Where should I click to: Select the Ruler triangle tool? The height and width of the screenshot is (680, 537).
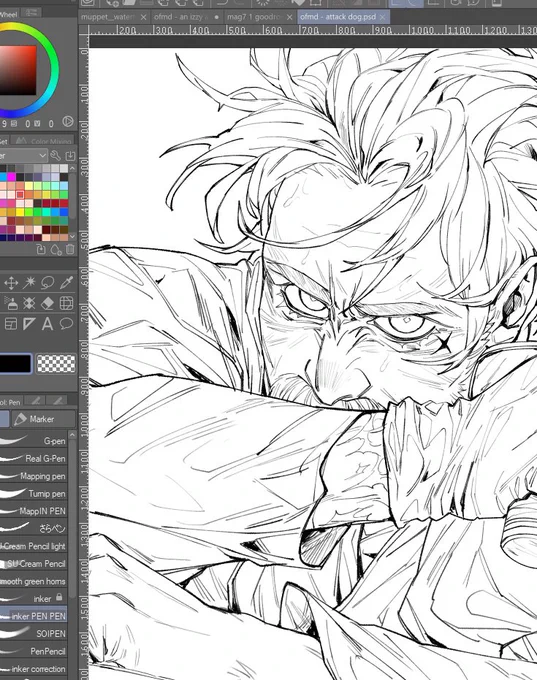tap(29, 324)
